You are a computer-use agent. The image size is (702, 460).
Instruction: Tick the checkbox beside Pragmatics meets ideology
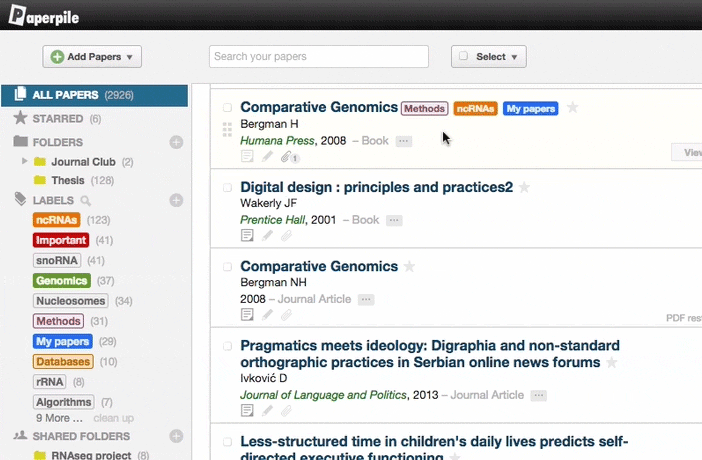pos(227,346)
